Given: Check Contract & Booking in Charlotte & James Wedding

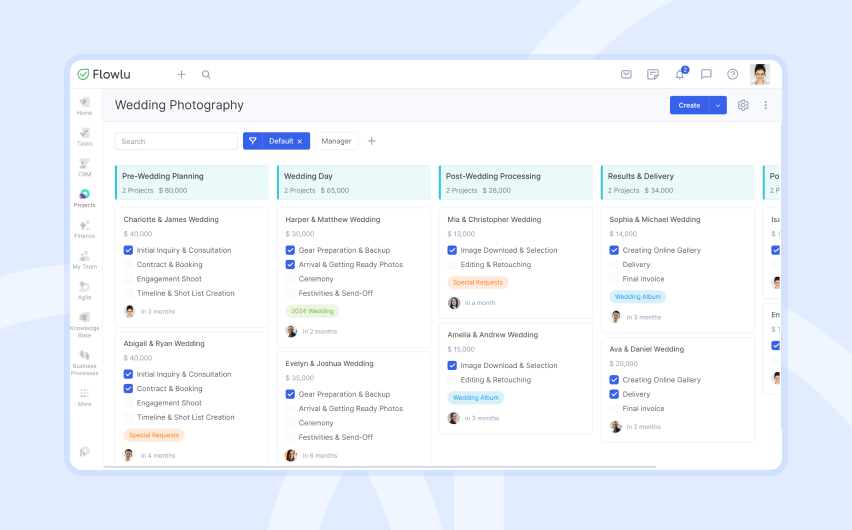Looking at the screenshot, I should pyautogui.click(x=128, y=265).
